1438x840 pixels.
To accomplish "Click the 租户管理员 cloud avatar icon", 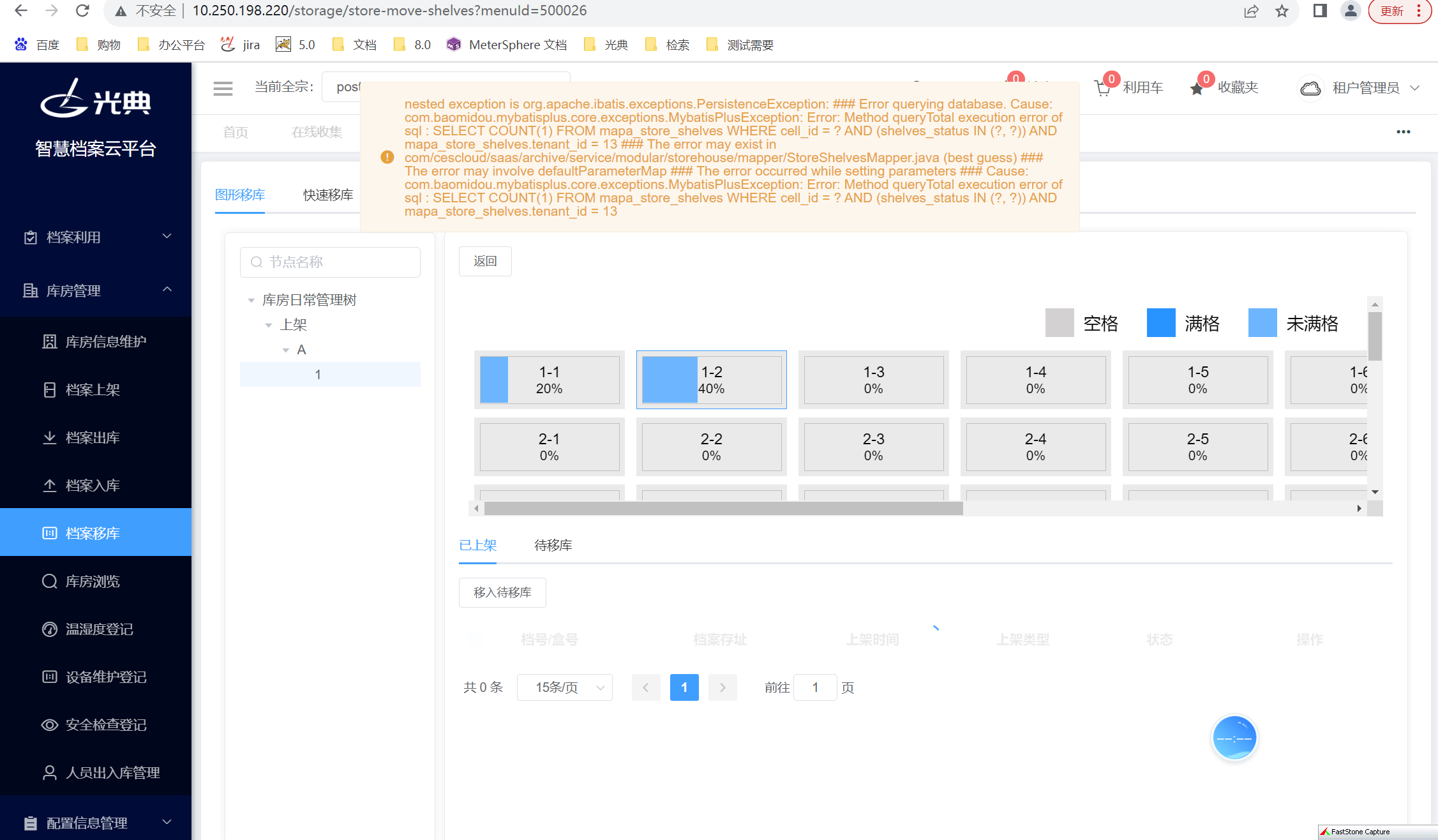I will [x=1310, y=88].
